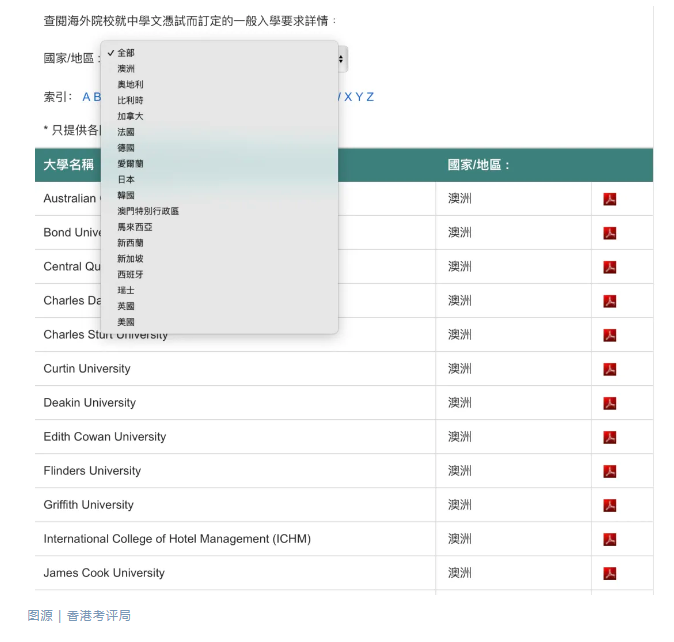This screenshot has width=674, height=642.
Task: Click Edith Cowan University PDF icon
Action: point(609,437)
